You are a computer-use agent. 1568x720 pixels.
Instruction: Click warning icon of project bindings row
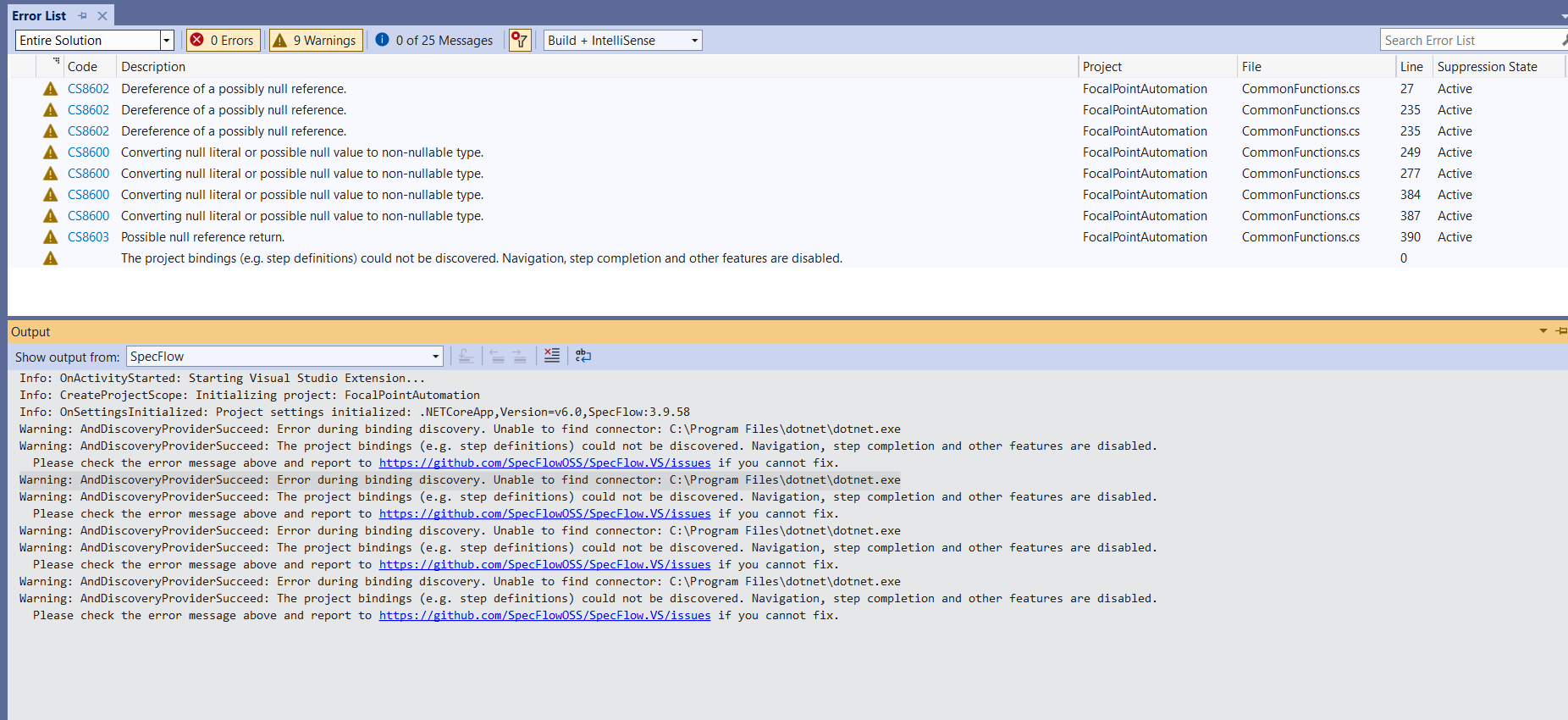click(51, 258)
